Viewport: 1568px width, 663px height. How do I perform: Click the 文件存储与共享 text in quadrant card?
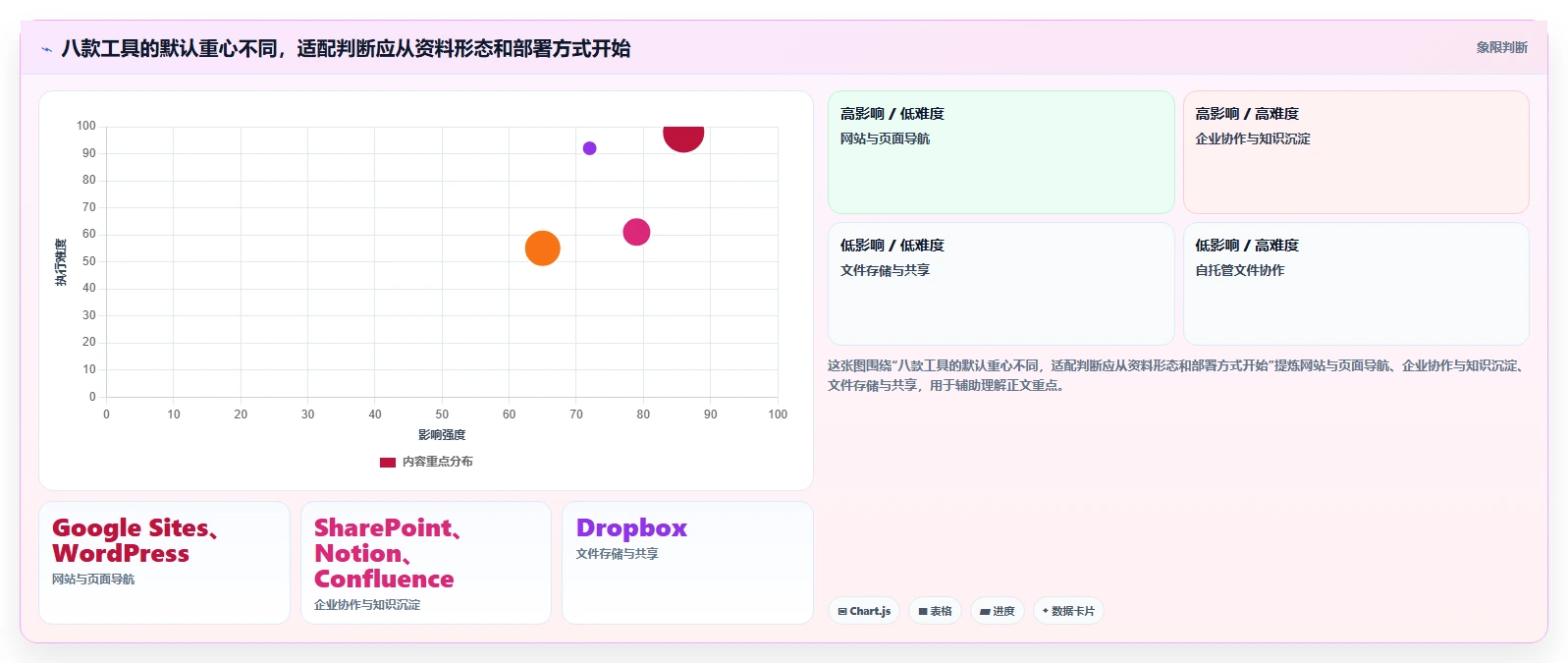tap(885, 270)
